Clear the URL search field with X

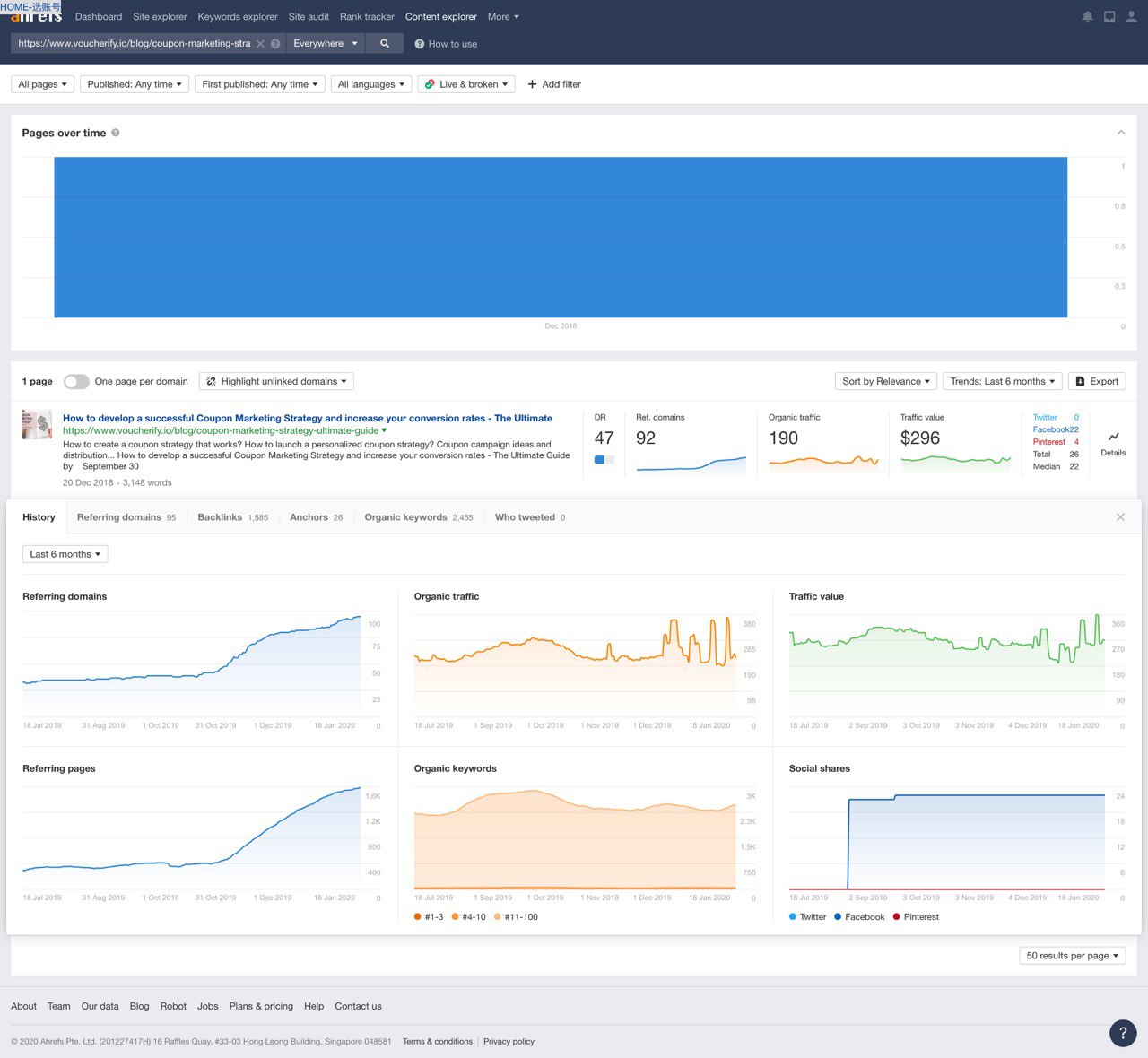pyautogui.click(x=260, y=43)
